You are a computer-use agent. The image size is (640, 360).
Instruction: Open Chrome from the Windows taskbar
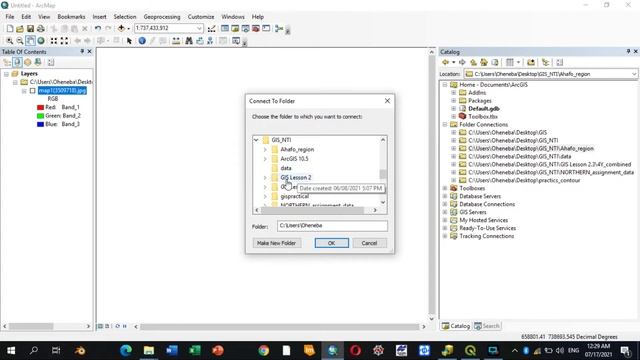point(264,350)
